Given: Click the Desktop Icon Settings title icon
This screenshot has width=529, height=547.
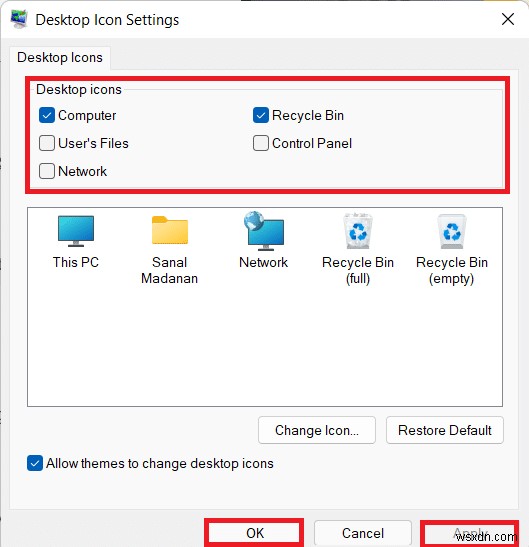Looking at the screenshot, I should coord(19,20).
